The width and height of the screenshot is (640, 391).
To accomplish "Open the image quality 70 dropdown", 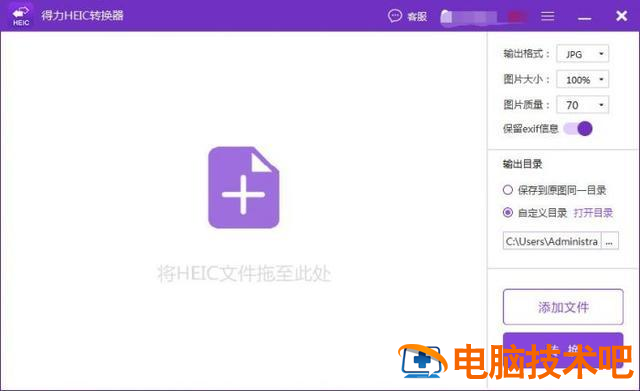I will coord(582,105).
